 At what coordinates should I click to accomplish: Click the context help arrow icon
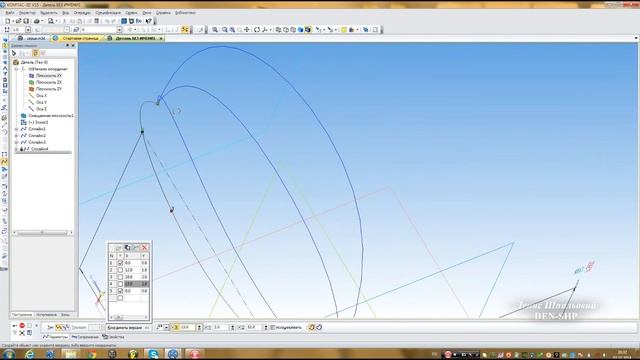coord(148,21)
